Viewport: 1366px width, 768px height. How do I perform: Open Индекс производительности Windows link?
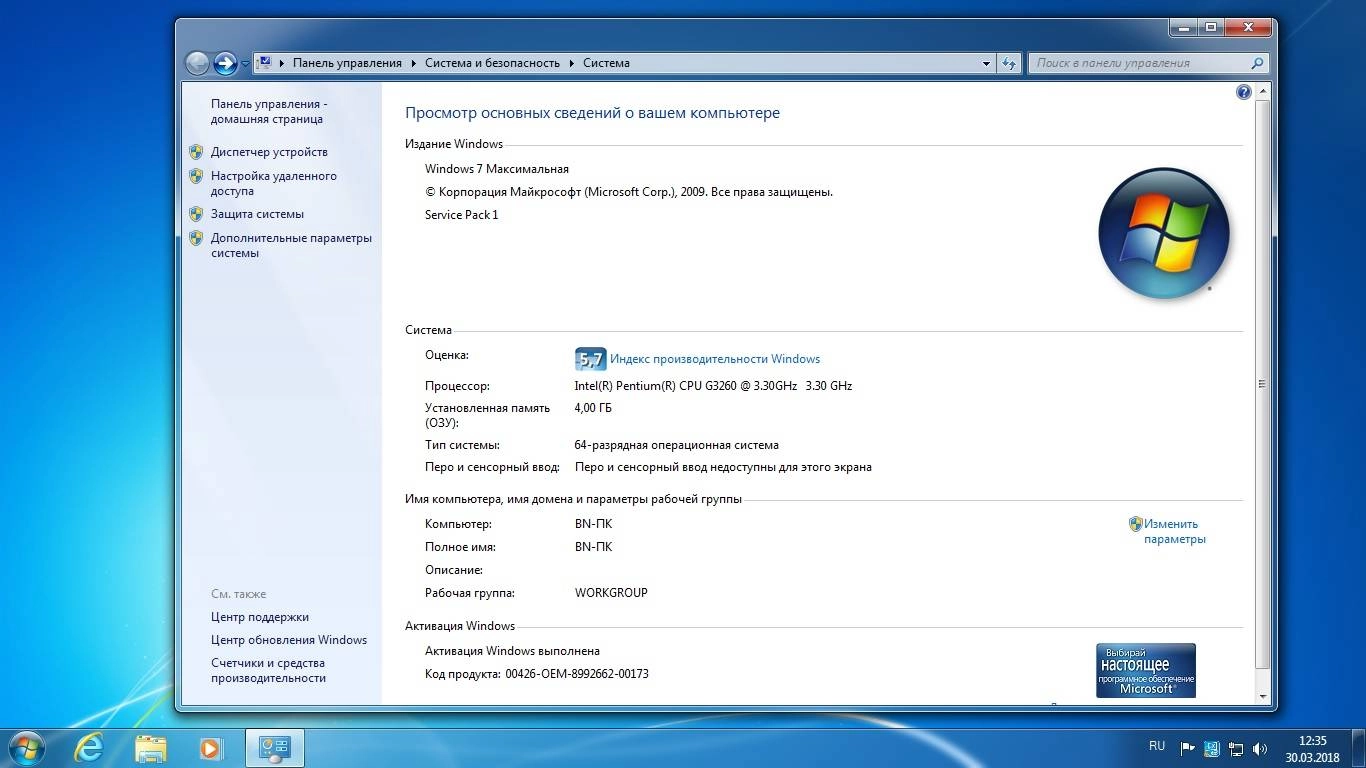pyautogui.click(x=715, y=359)
